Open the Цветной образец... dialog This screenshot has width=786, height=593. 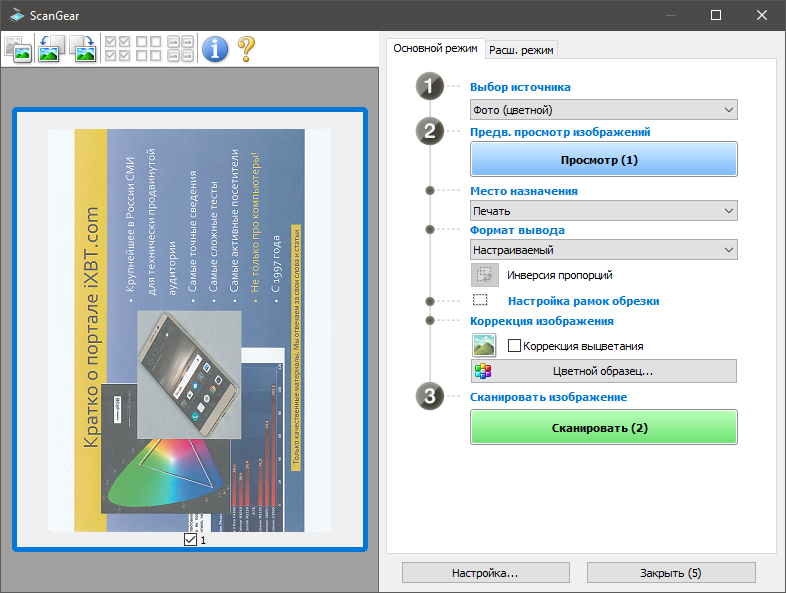pos(604,371)
